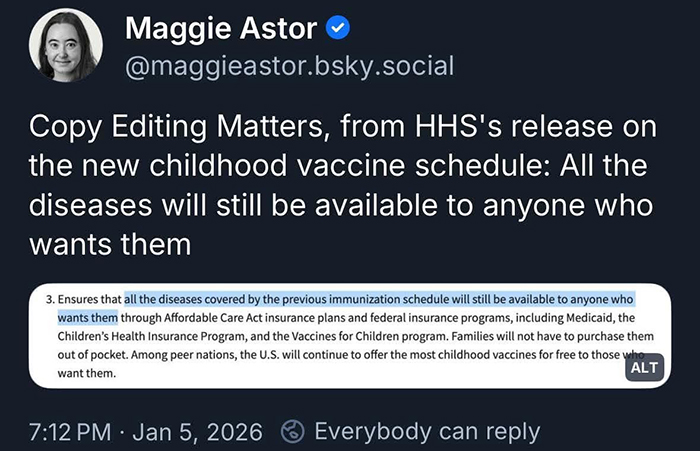The image size is (700, 451).
Task: Click highlighted "wants them" in the screenshot
Action: [88, 318]
